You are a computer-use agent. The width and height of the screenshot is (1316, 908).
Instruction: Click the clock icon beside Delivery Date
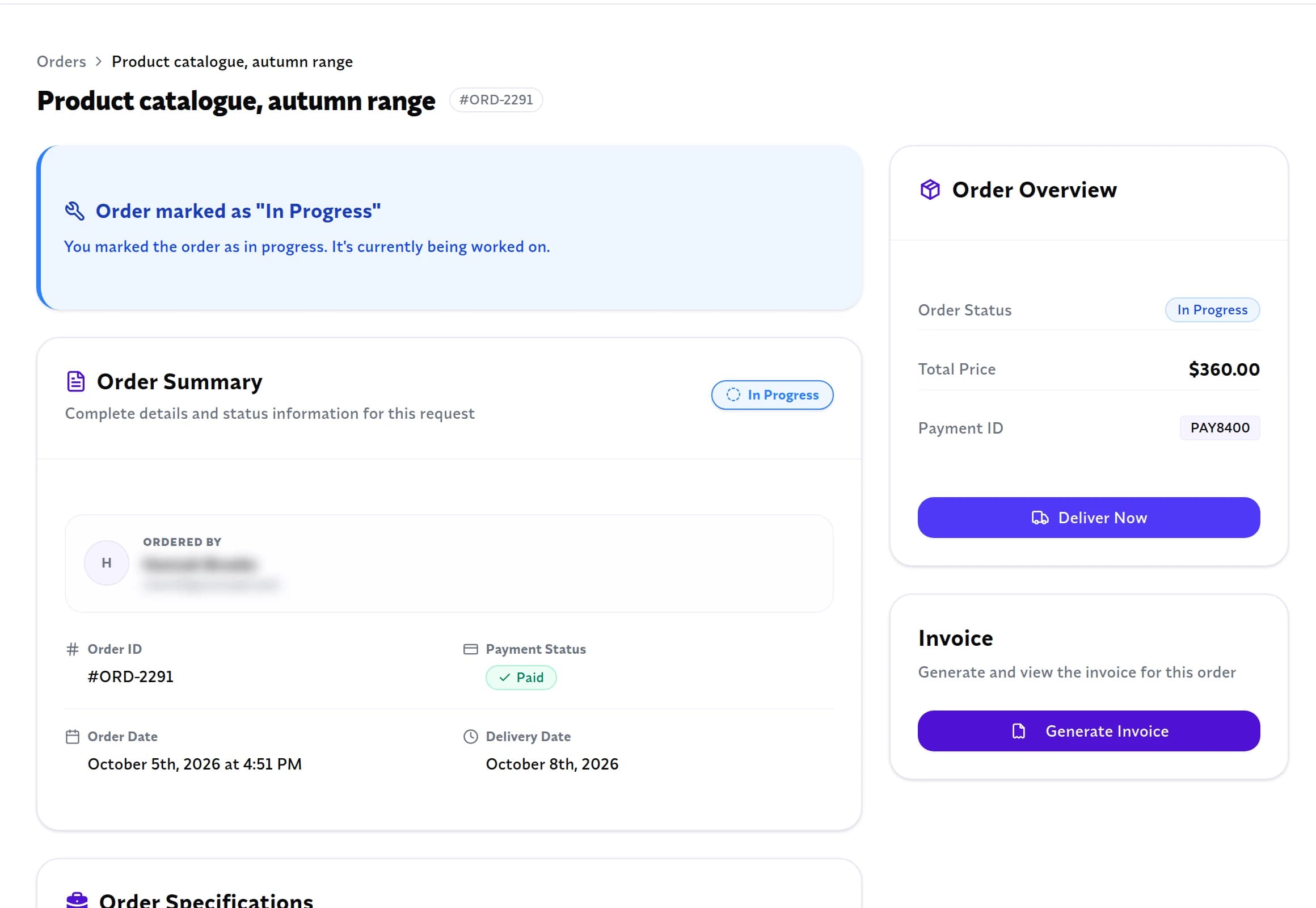[x=470, y=737]
